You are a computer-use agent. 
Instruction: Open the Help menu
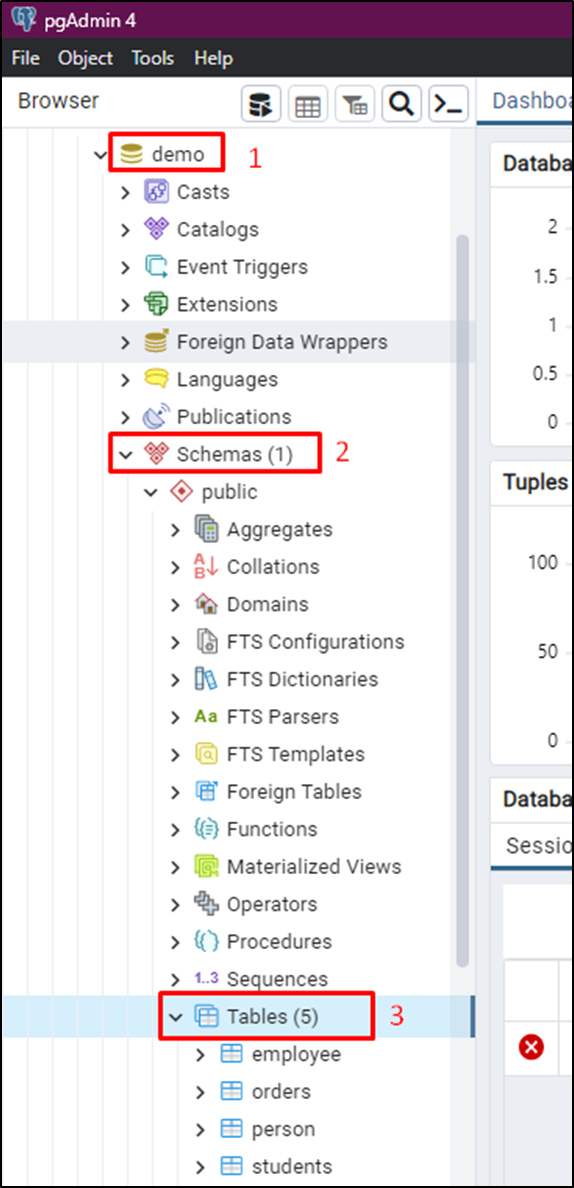pos(214,58)
